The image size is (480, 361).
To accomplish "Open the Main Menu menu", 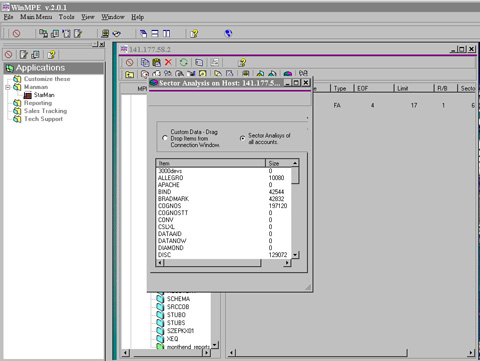I will pyautogui.click(x=36, y=17).
